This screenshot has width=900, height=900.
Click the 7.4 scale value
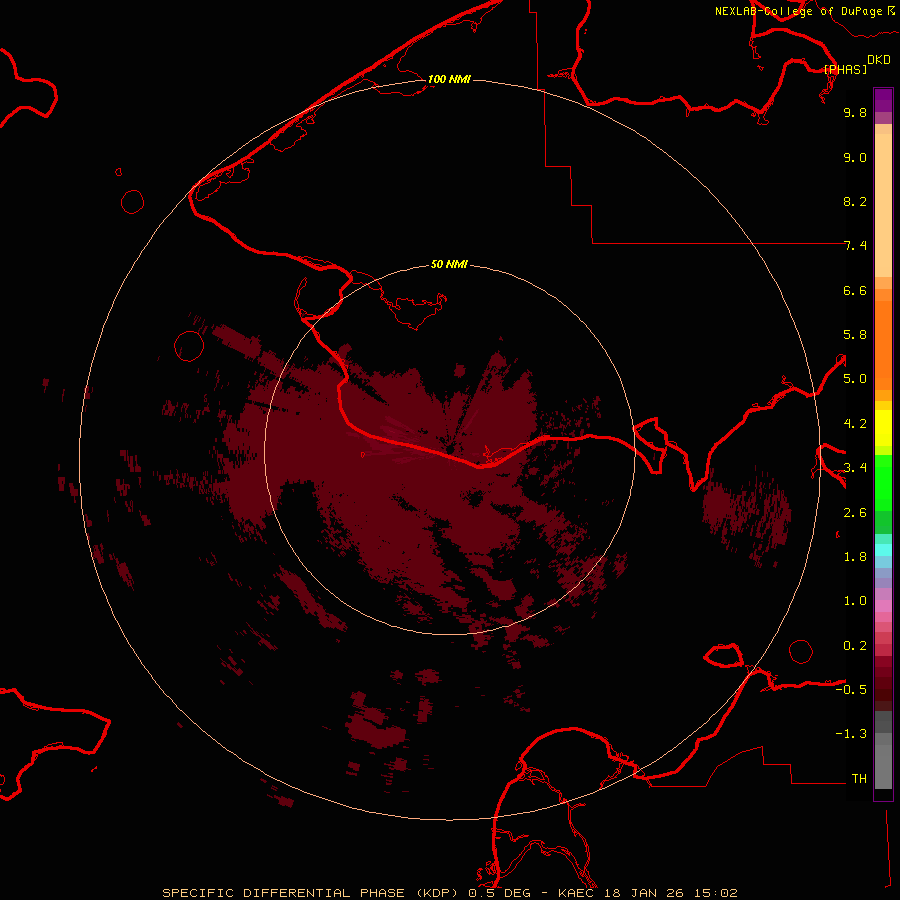tap(855, 246)
